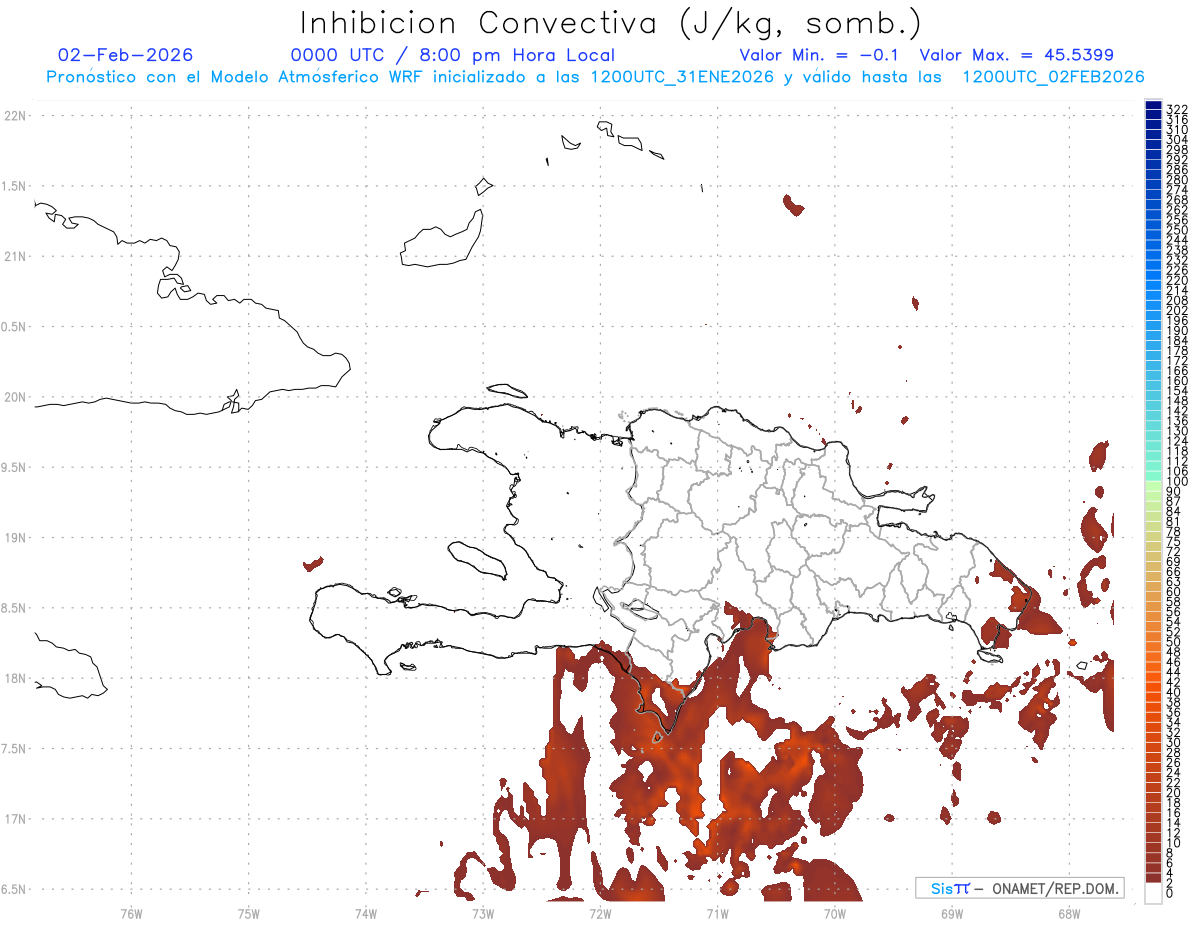Click the light green swatch beside the 100 label
1200x927 pixels.
pyautogui.click(x=1153, y=484)
